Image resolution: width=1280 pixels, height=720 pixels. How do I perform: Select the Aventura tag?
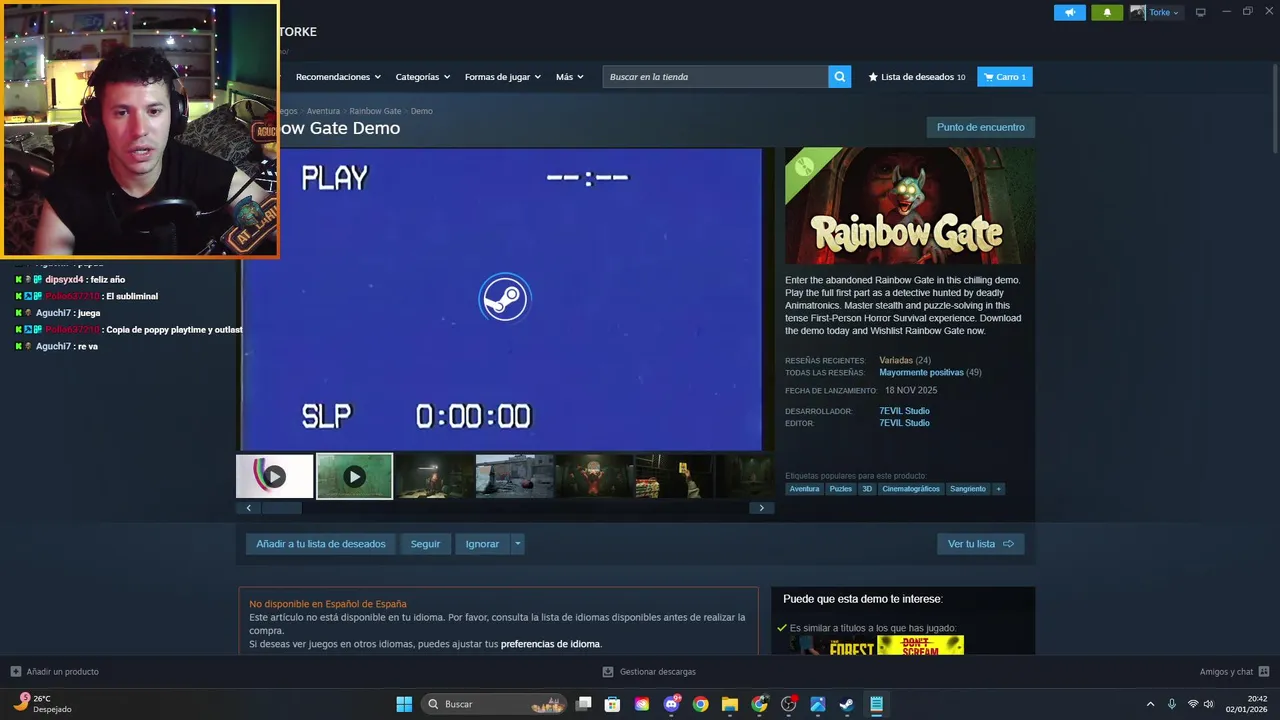[804, 489]
